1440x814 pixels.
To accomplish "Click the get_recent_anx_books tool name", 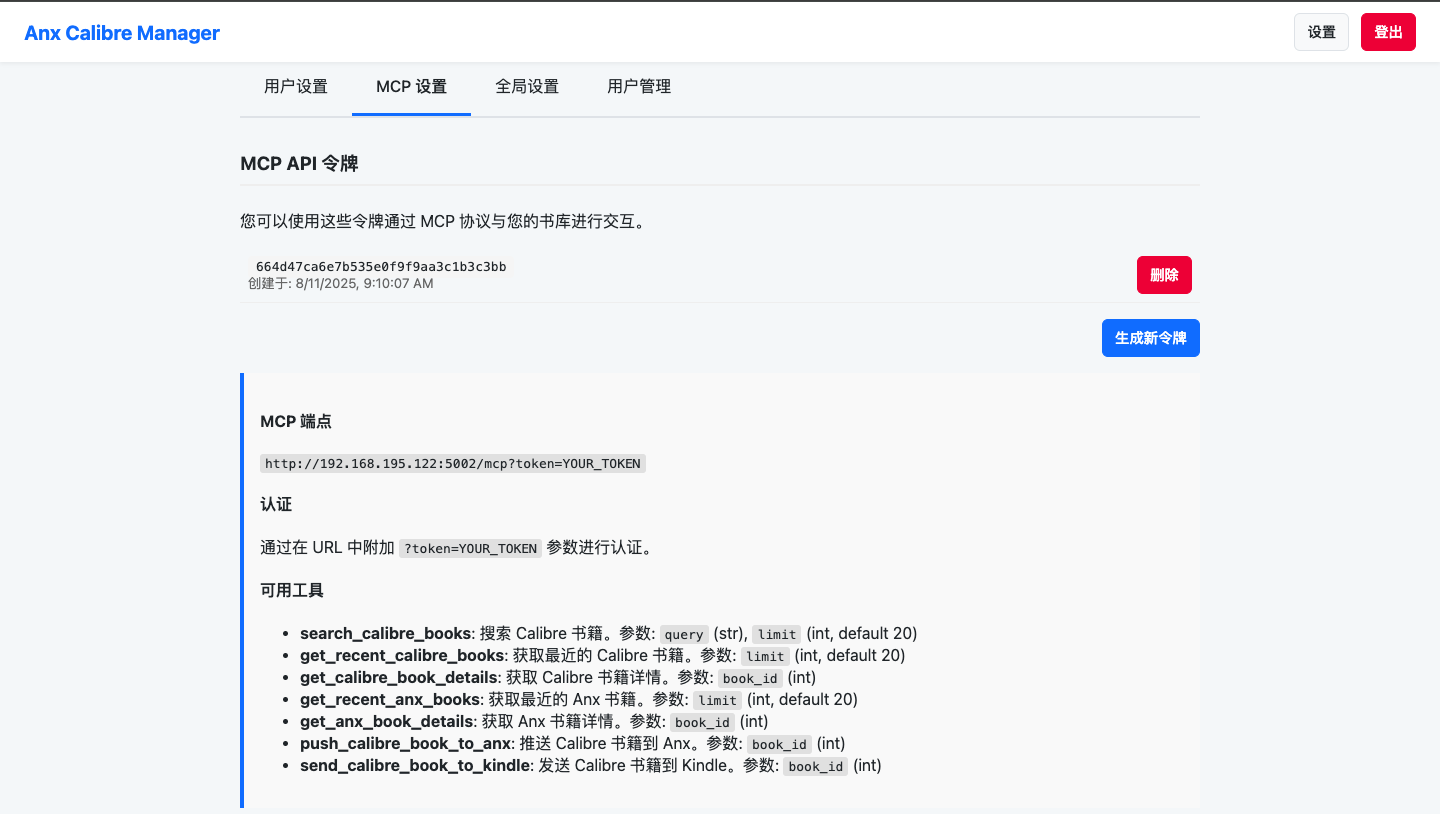I will 390,700.
